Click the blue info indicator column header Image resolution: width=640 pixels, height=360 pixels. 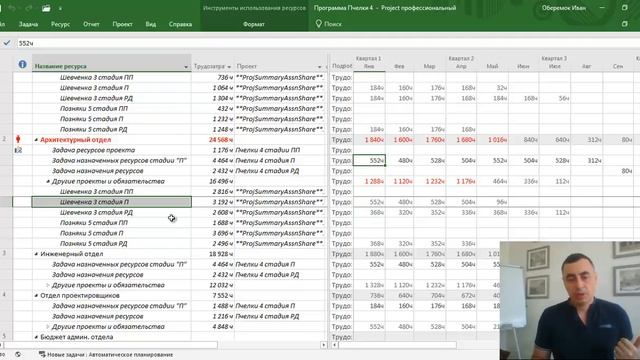click(x=22, y=64)
